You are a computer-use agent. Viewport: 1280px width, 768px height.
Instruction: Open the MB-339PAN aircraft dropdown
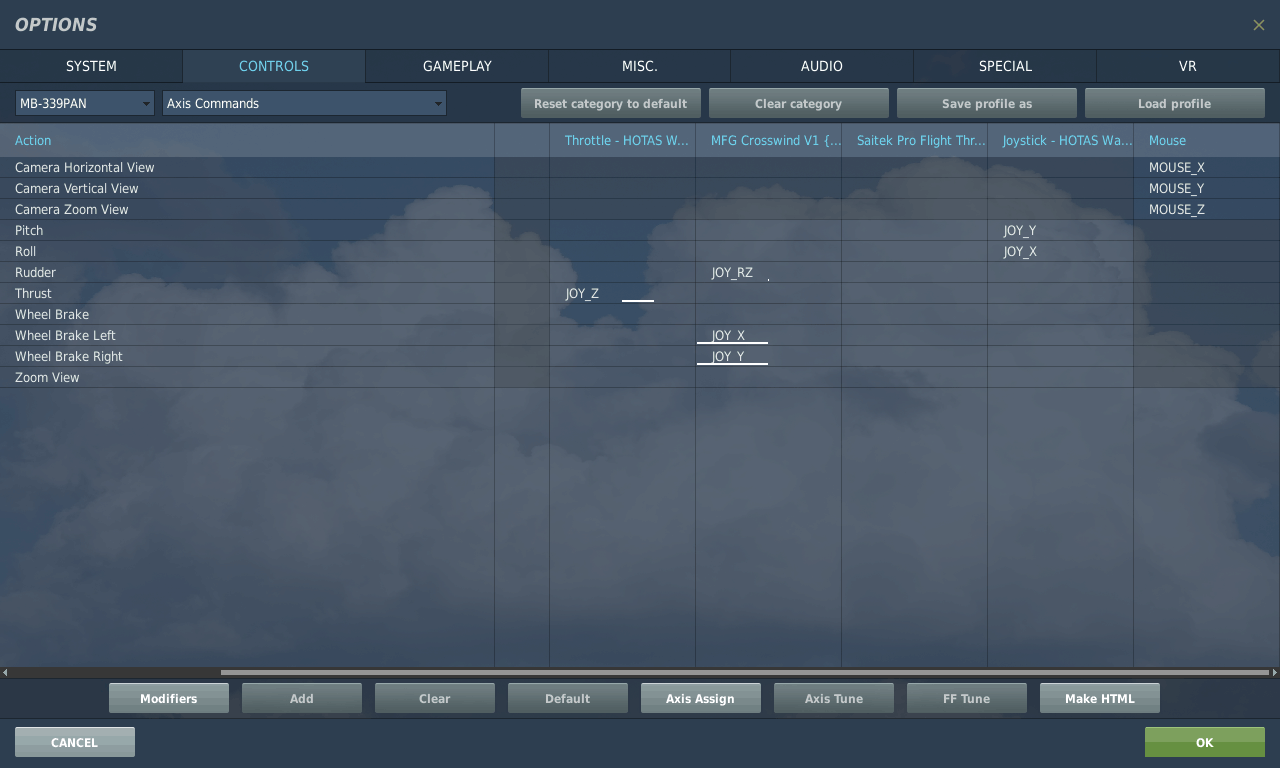[x=85, y=103]
